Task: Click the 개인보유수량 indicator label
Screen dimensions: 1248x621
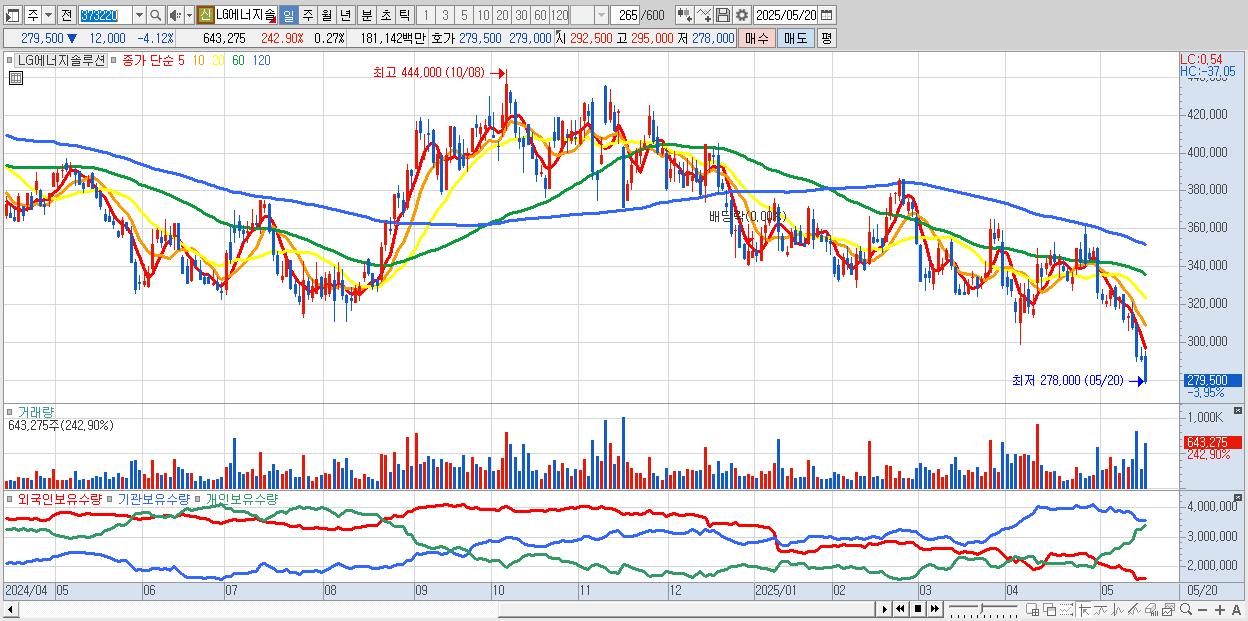Action: pos(242,498)
